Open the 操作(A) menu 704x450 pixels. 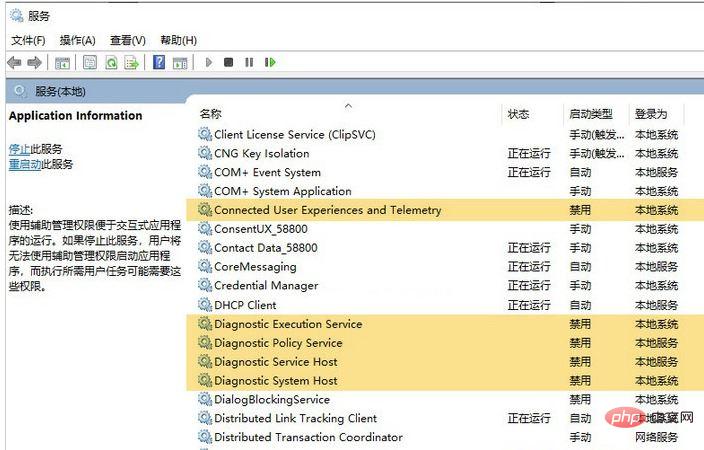78,40
